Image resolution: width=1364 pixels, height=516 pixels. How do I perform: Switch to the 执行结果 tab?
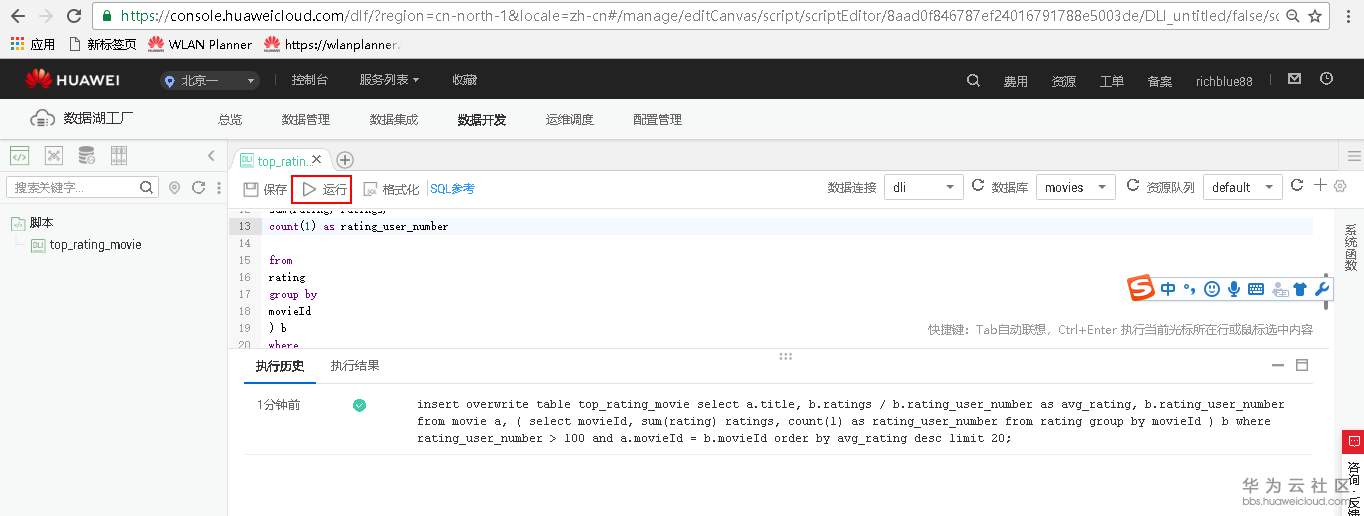click(355, 366)
